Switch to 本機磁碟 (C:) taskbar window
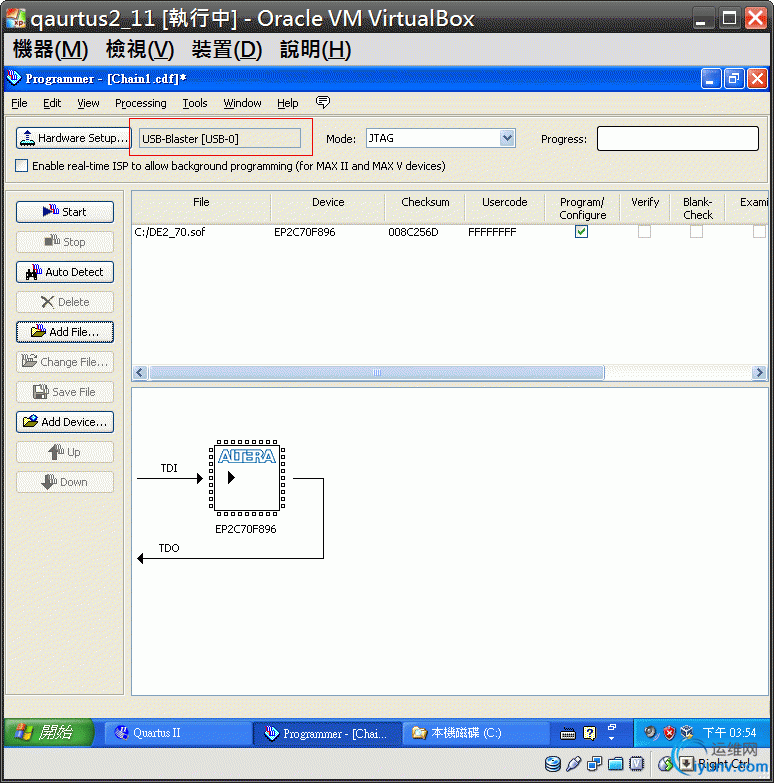The width and height of the screenshot is (774, 783). click(x=475, y=733)
